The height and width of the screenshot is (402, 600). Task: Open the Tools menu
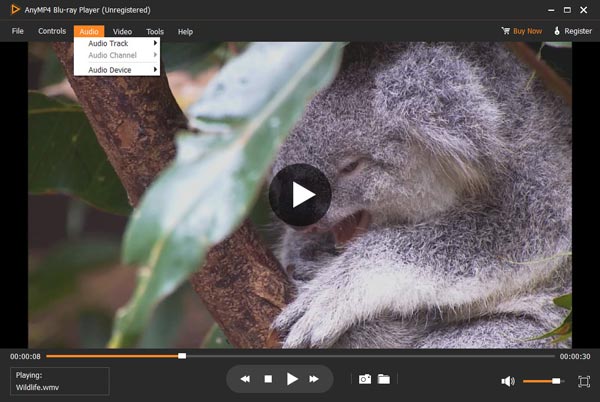(x=155, y=31)
